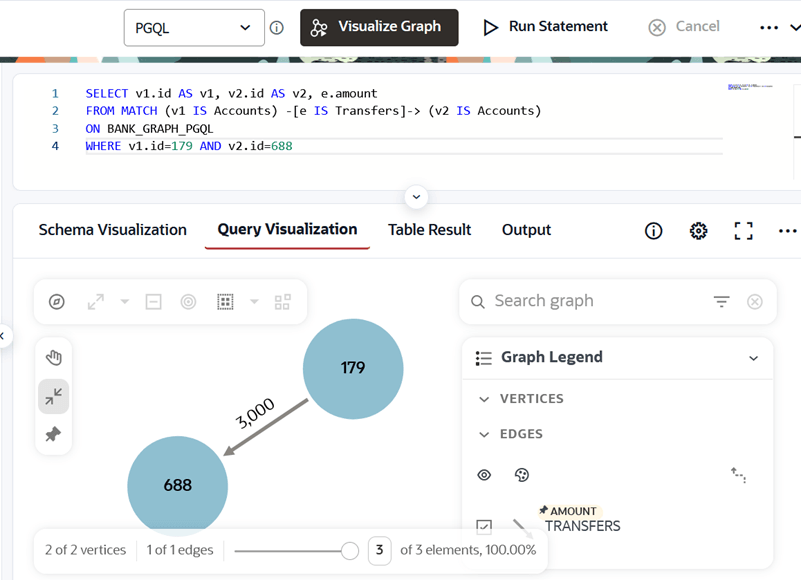Click the elements slider handle

click(350, 551)
